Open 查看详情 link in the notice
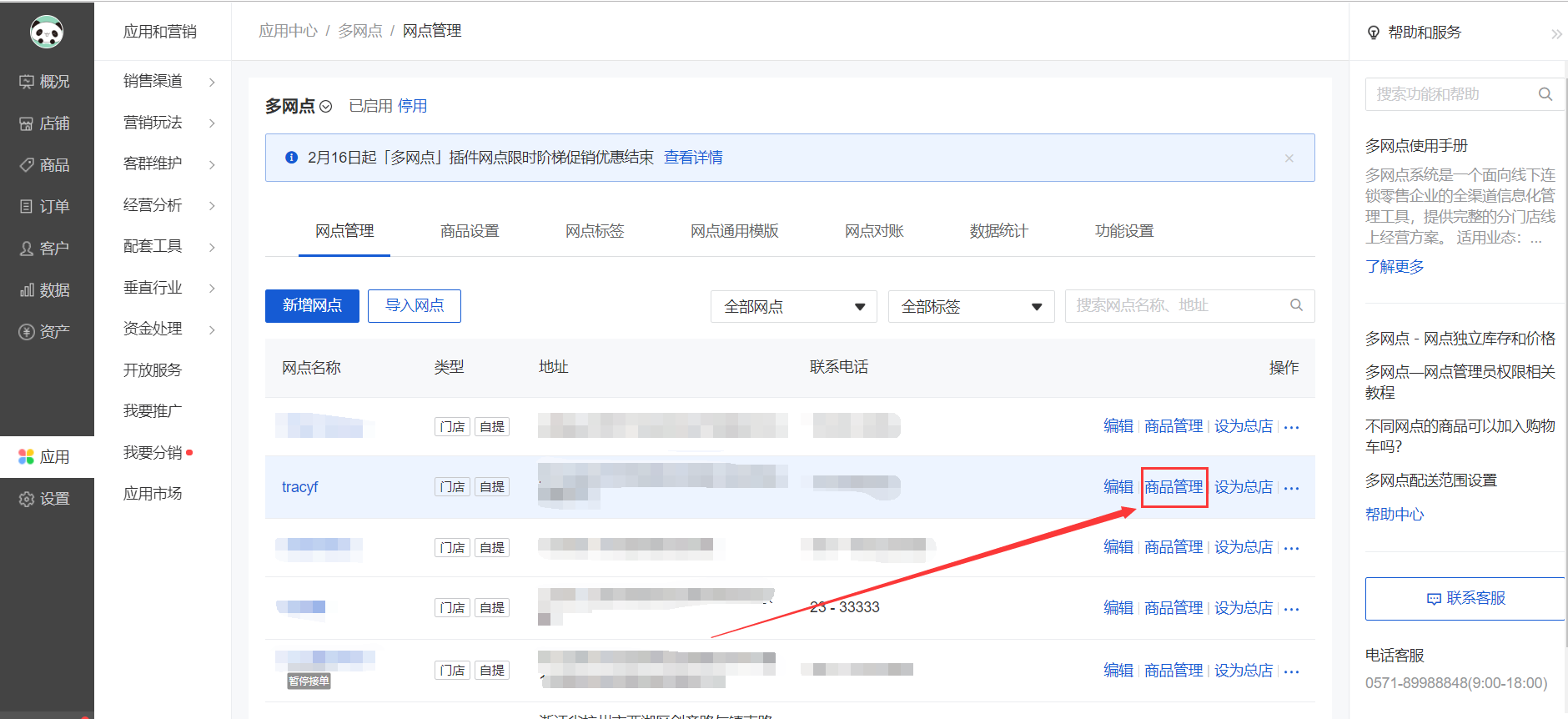Viewport: 1568px width, 719px height. [x=693, y=158]
